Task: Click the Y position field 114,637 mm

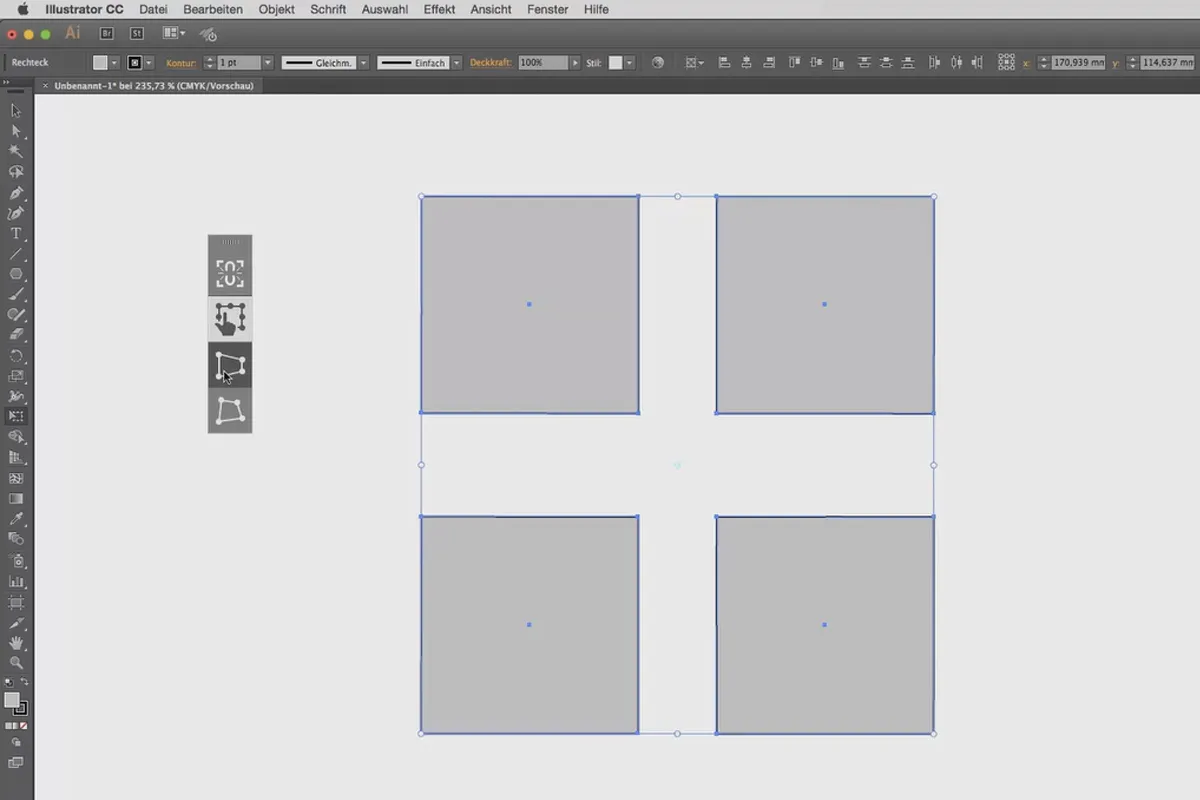Action: tap(1169, 62)
